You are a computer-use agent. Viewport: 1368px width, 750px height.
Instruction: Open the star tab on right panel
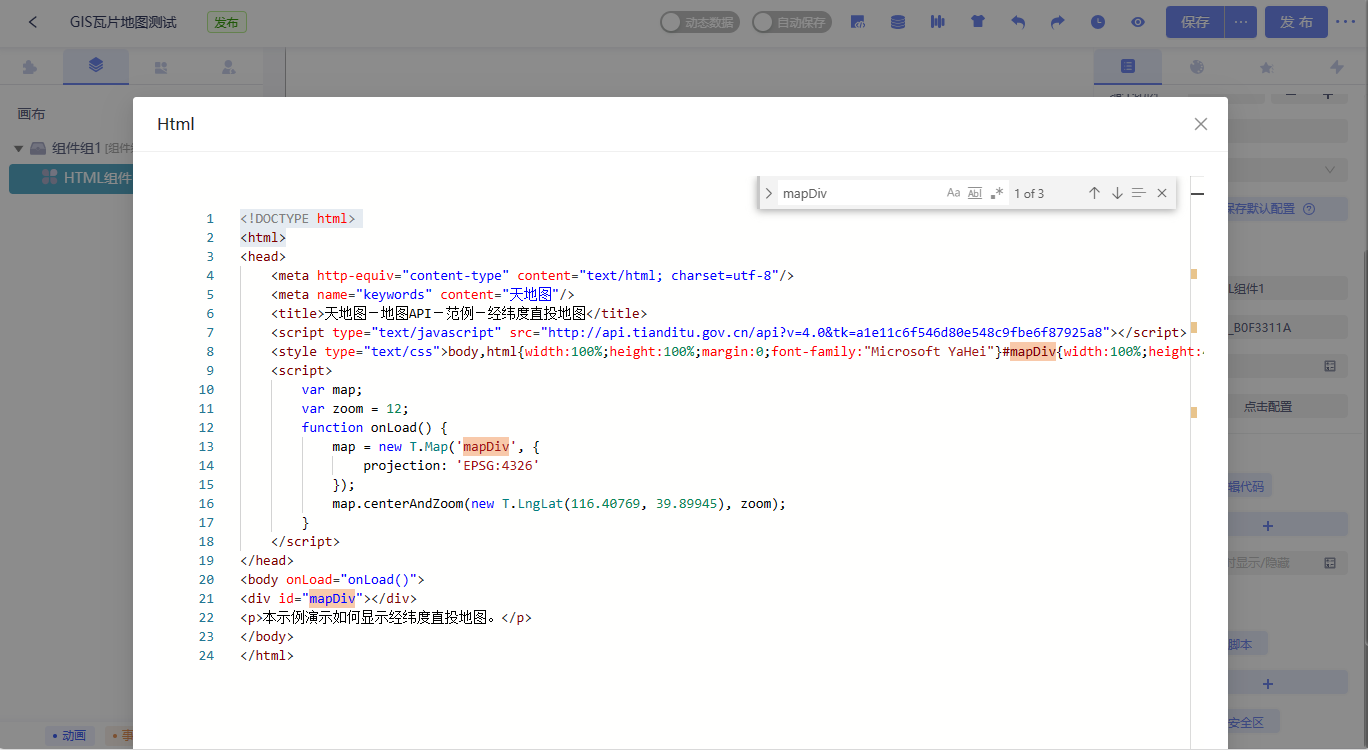(x=1266, y=67)
